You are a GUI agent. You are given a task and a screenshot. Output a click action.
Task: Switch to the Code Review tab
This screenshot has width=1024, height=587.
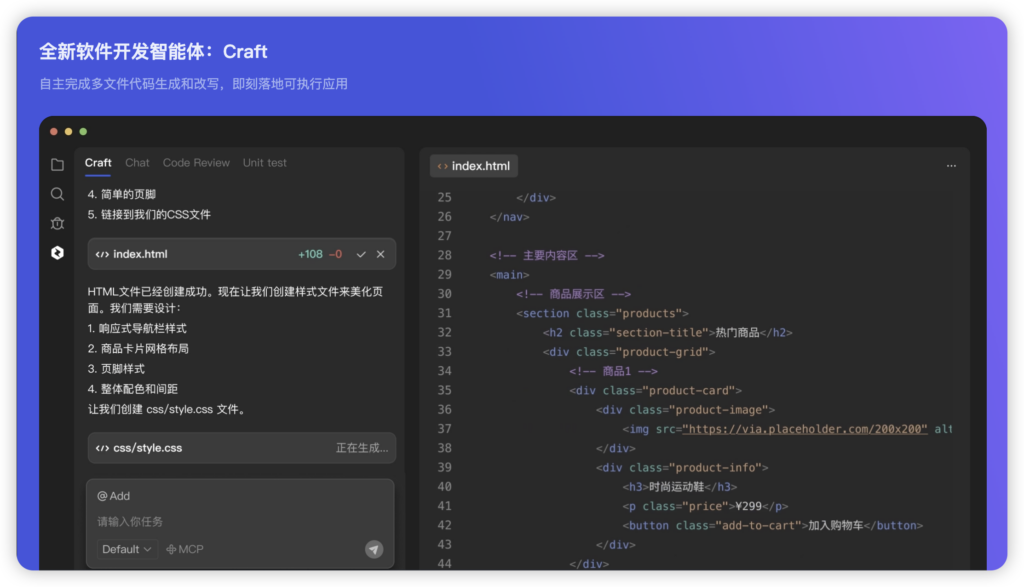(196, 163)
